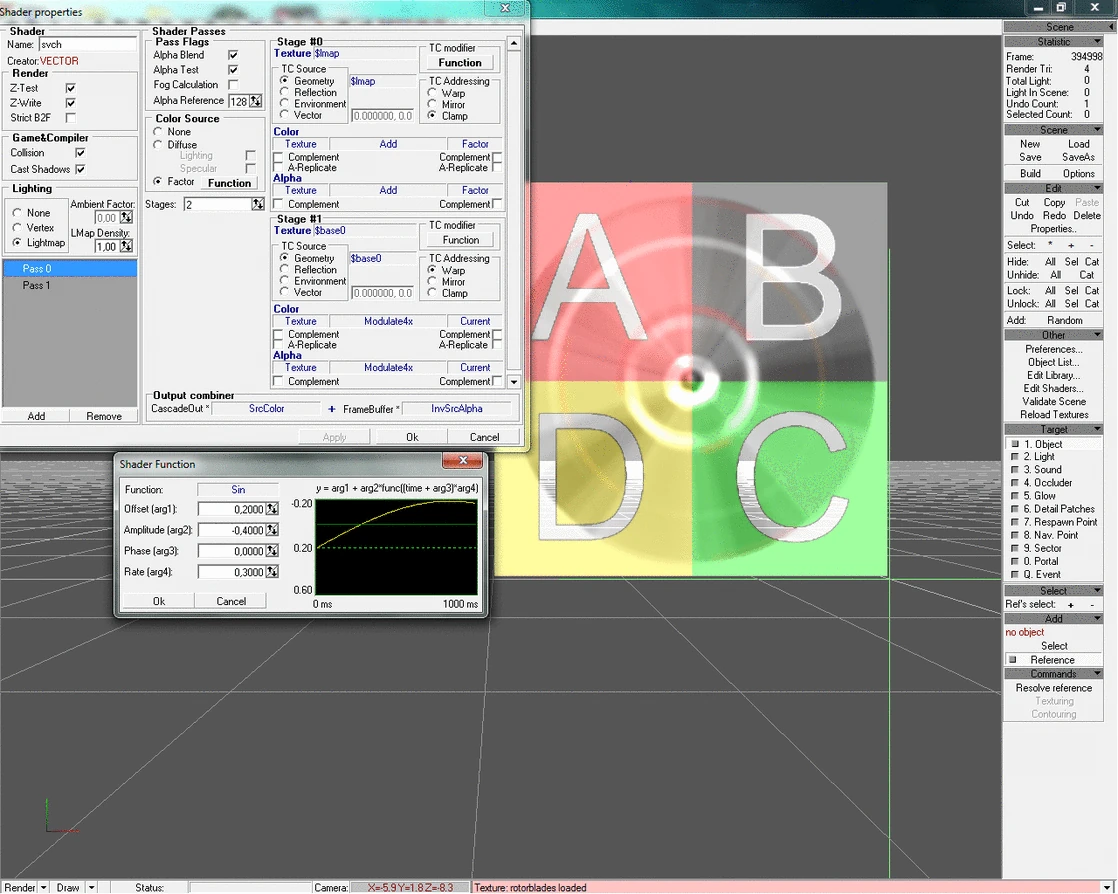Open the Draw dropdown in status bar

[x=91, y=888]
